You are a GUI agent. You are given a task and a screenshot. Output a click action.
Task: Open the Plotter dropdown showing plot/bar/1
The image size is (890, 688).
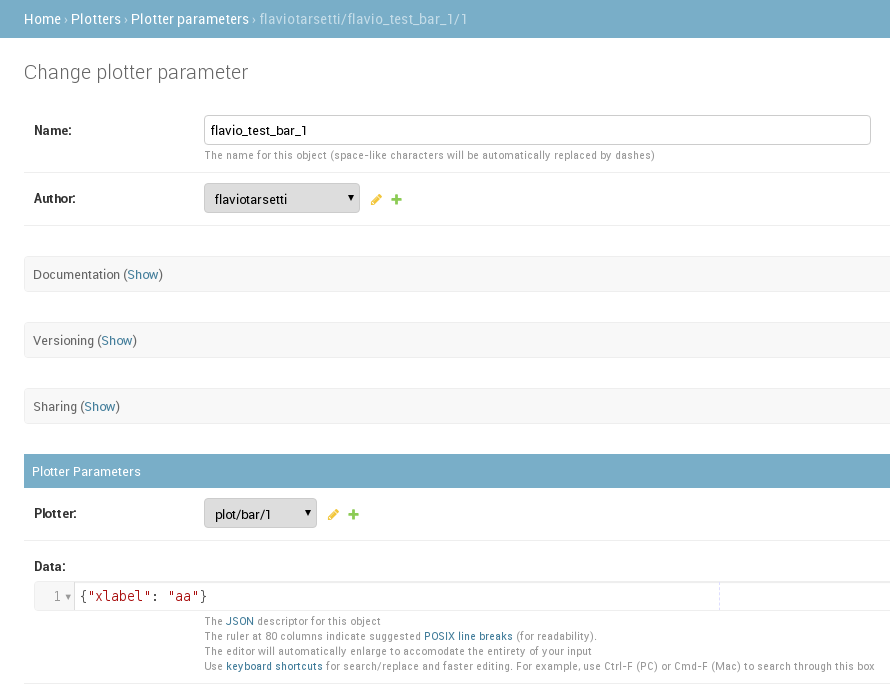pos(260,513)
